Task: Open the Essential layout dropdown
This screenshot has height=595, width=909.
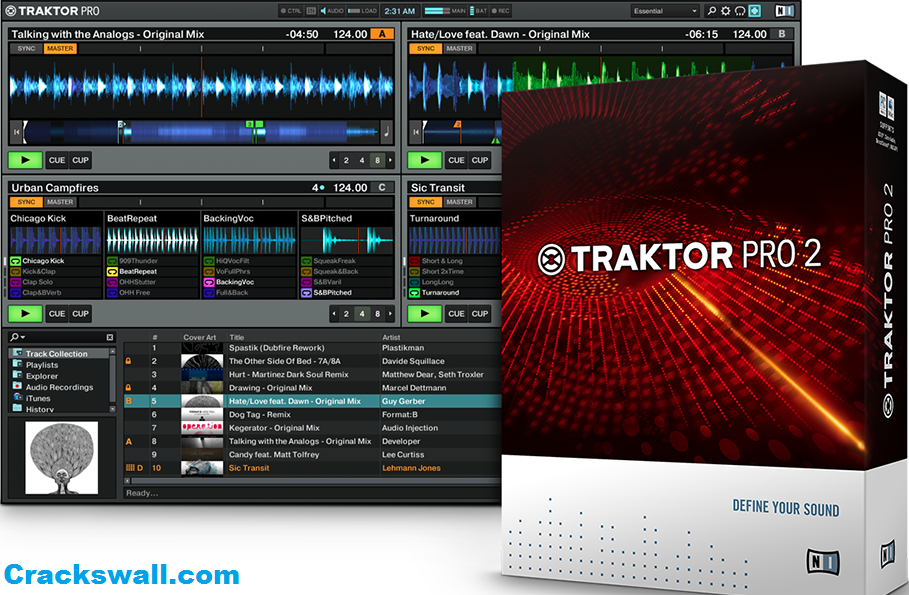Action: pyautogui.click(x=665, y=11)
